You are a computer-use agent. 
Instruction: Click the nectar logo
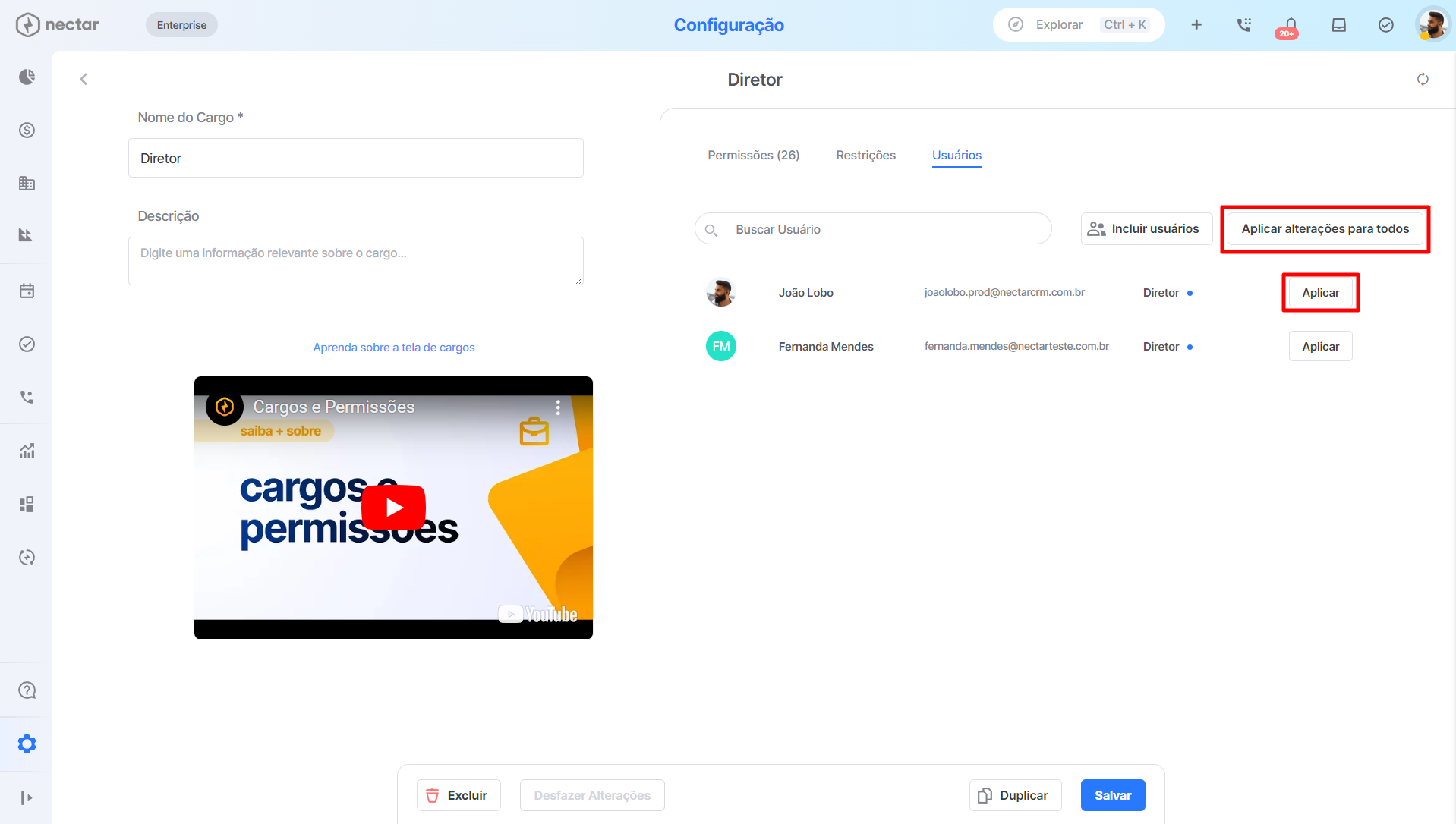tap(57, 24)
